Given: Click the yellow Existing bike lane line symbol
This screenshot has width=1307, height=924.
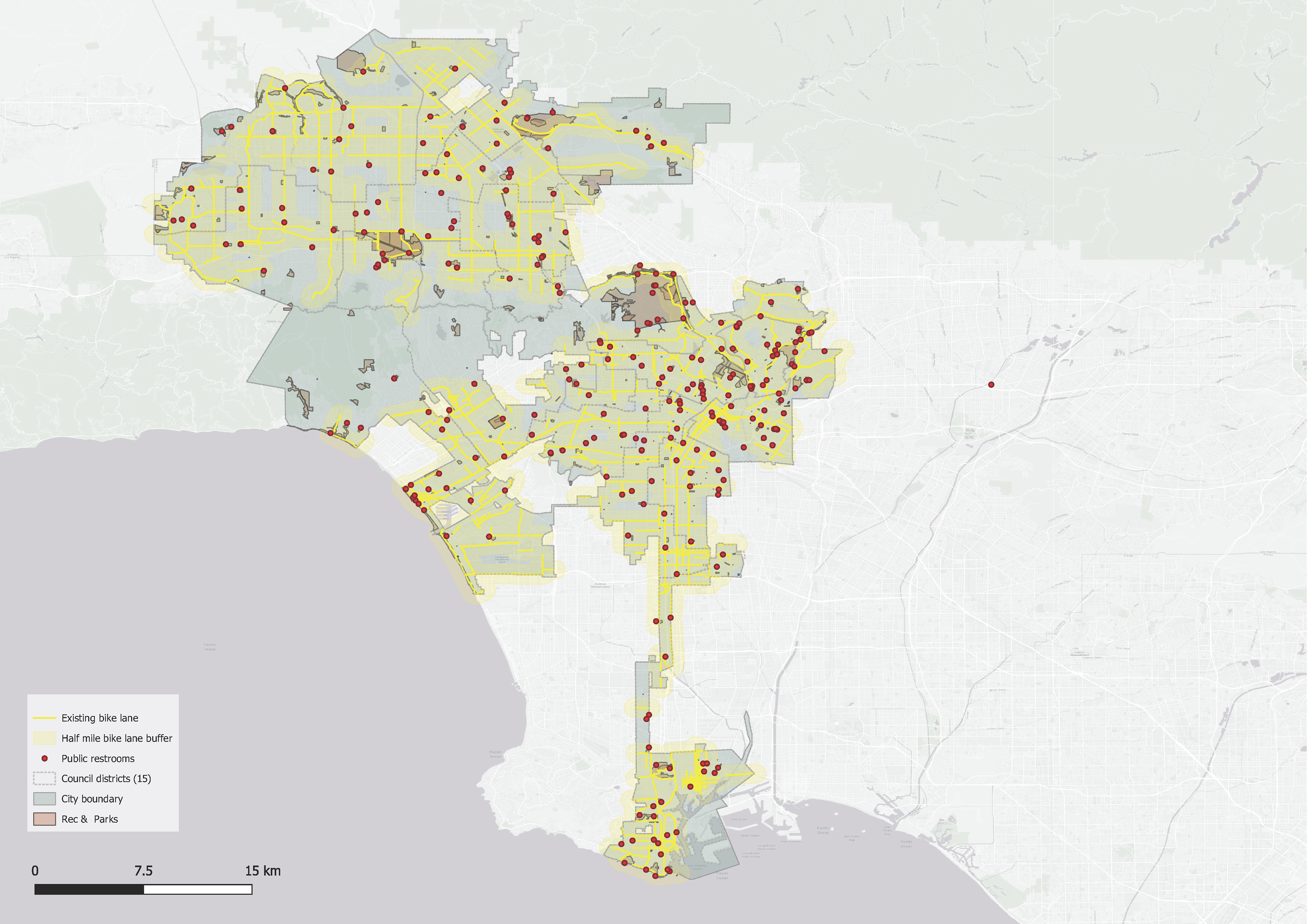Looking at the screenshot, I should click(x=44, y=718).
